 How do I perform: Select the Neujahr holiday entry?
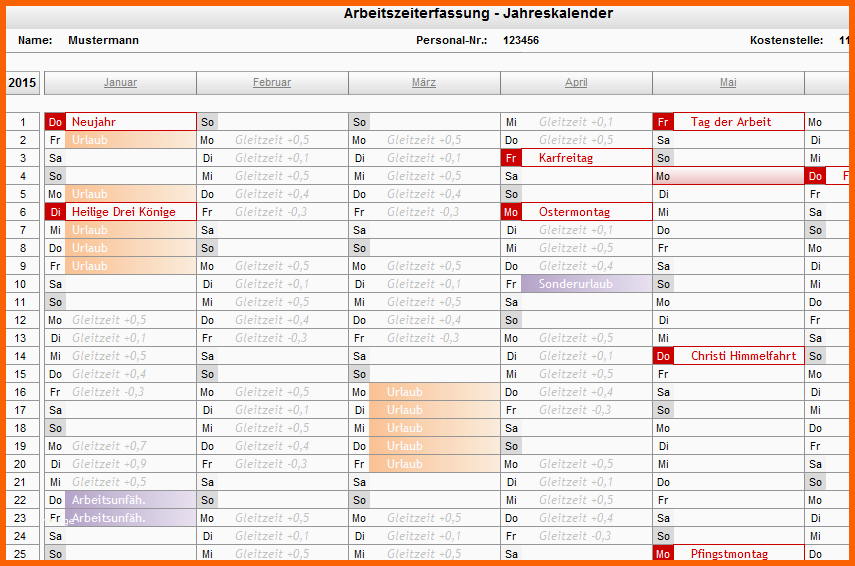130,122
